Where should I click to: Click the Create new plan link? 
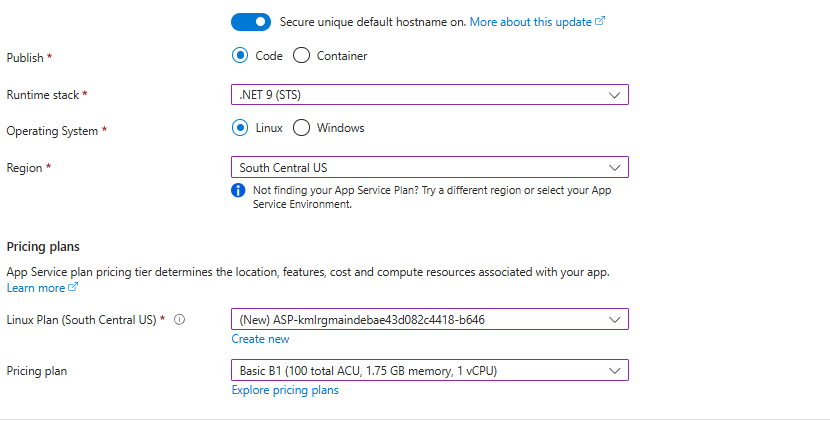[x=260, y=339]
